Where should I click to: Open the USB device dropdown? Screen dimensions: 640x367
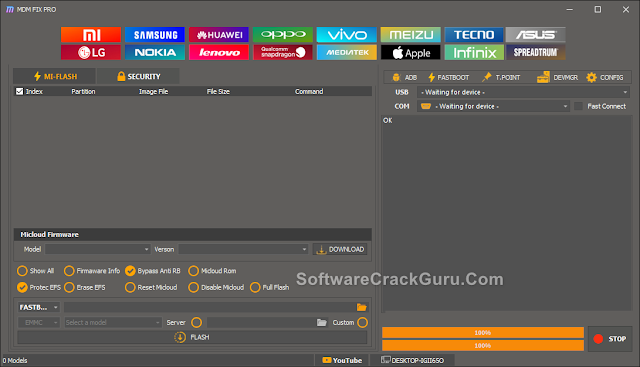coord(523,92)
